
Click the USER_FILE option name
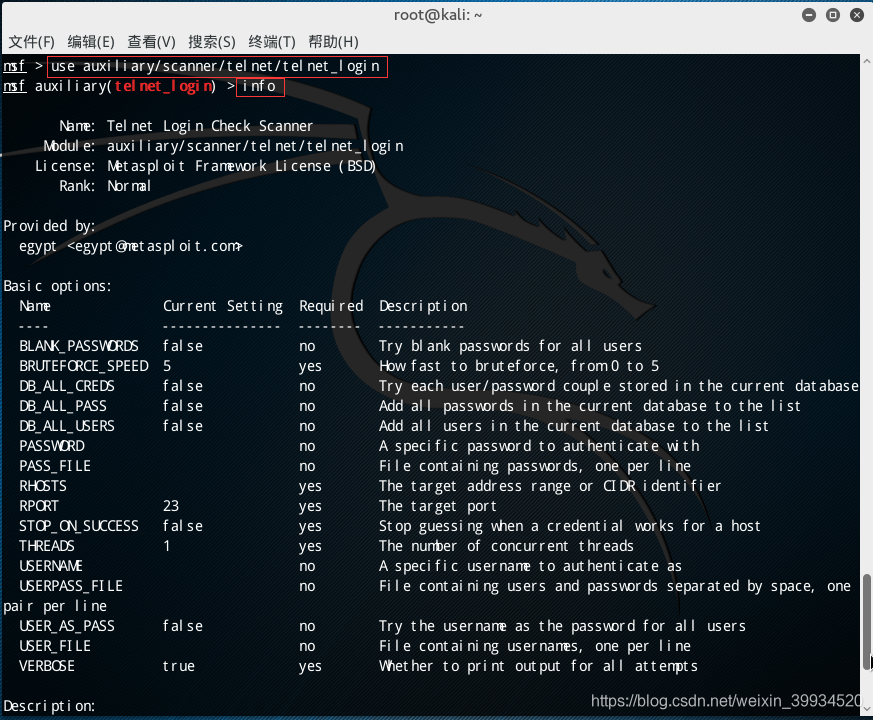[x=55, y=646]
